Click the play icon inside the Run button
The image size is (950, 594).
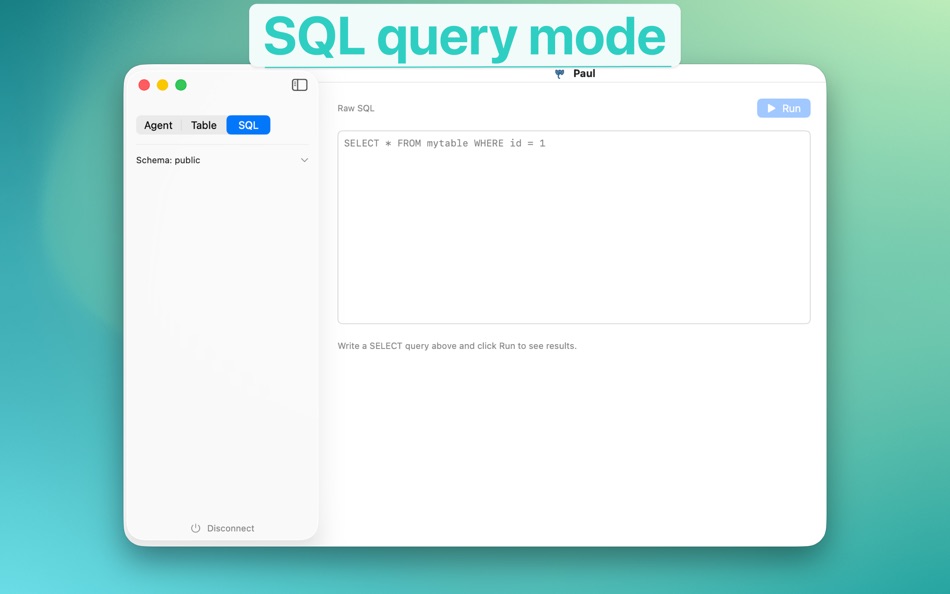(772, 107)
